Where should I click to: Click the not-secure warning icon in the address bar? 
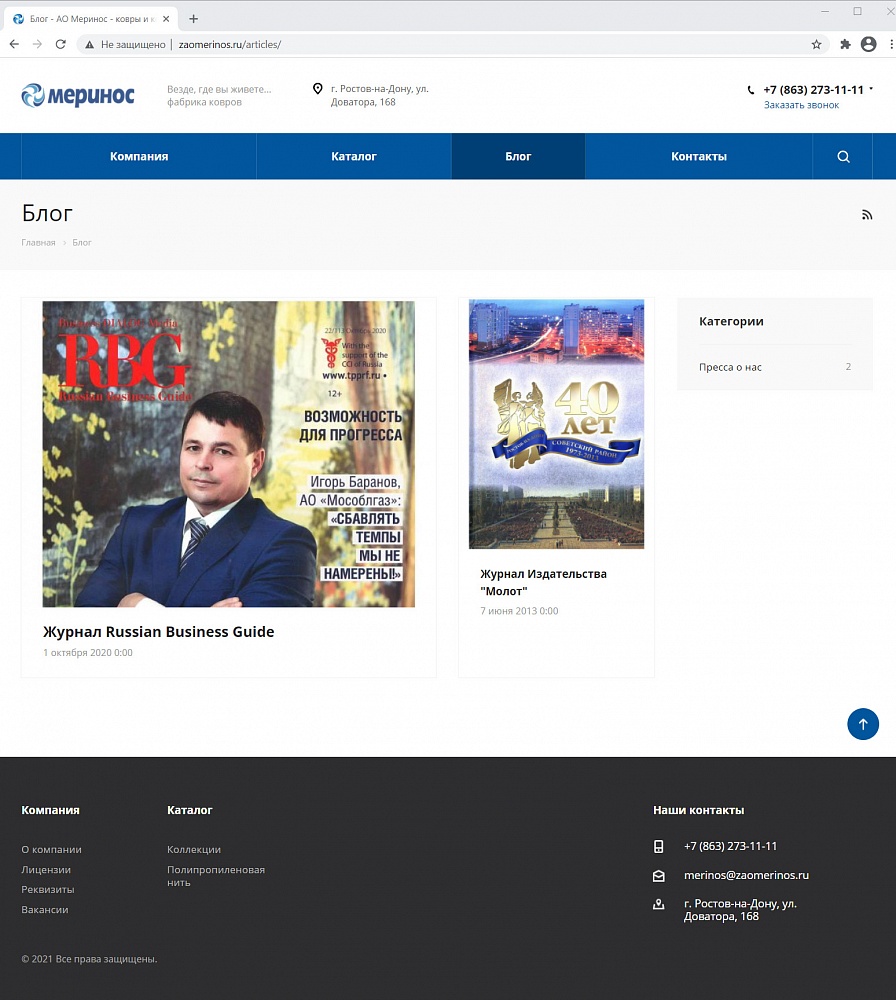pos(89,45)
